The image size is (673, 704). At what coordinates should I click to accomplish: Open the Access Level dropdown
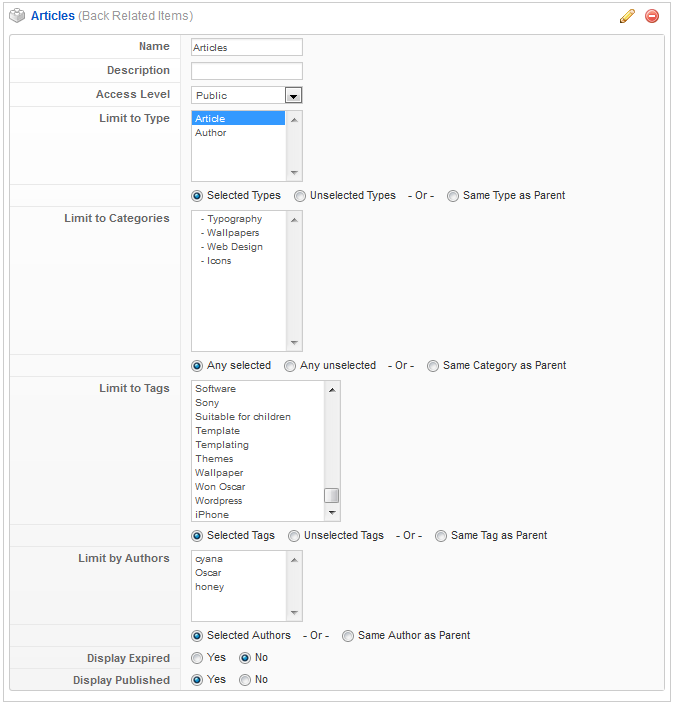click(293, 95)
